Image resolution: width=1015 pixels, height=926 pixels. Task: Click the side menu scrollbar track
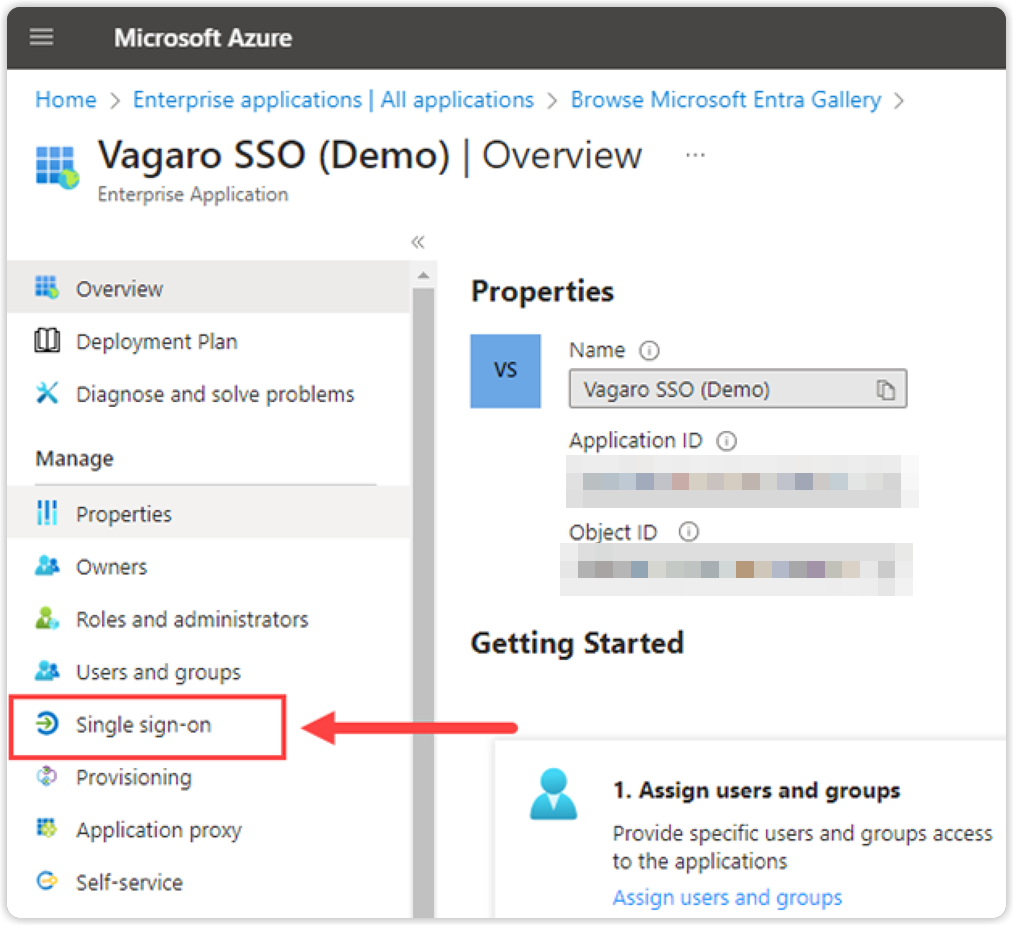(423, 601)
